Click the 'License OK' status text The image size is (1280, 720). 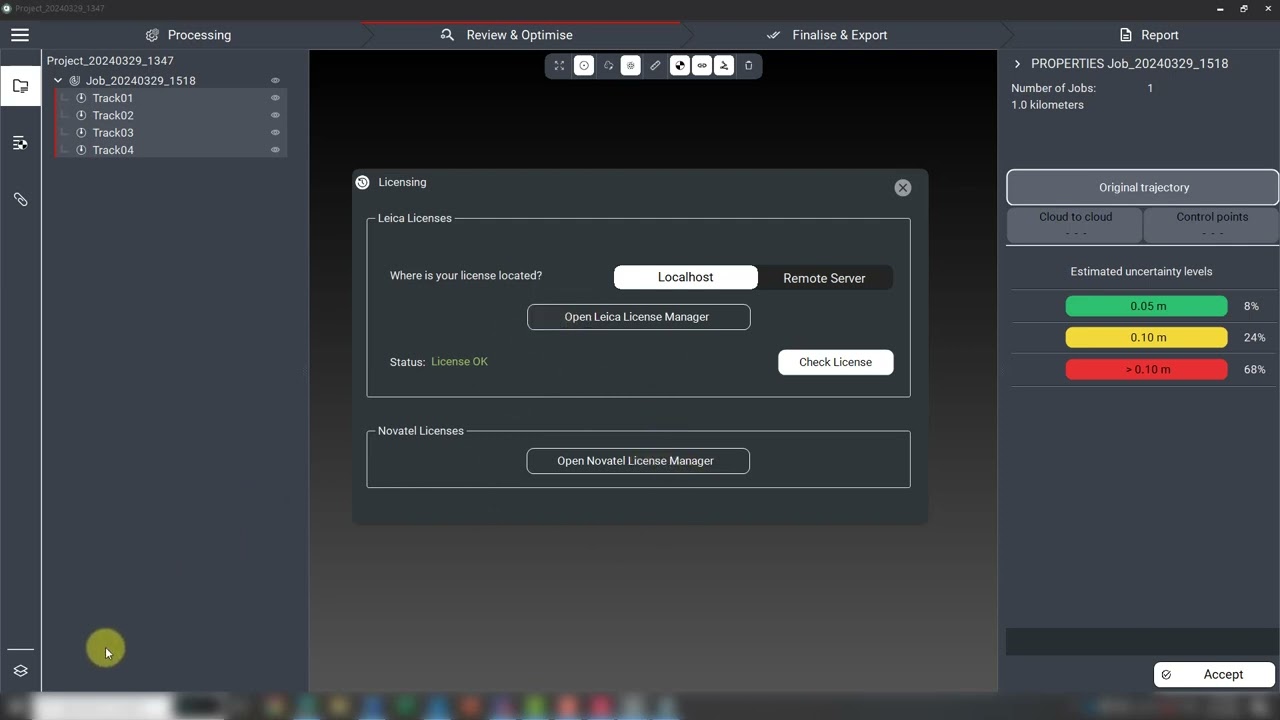459,362
